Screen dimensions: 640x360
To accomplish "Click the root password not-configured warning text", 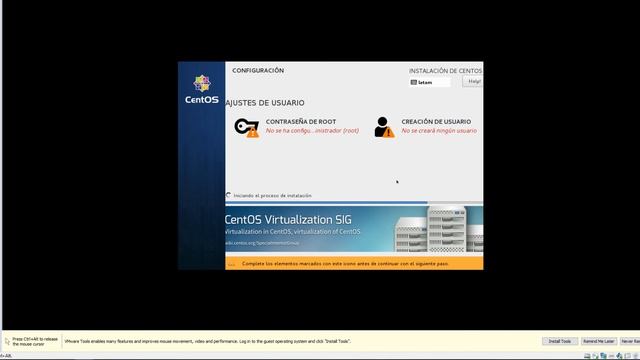I will coord(312,131).
